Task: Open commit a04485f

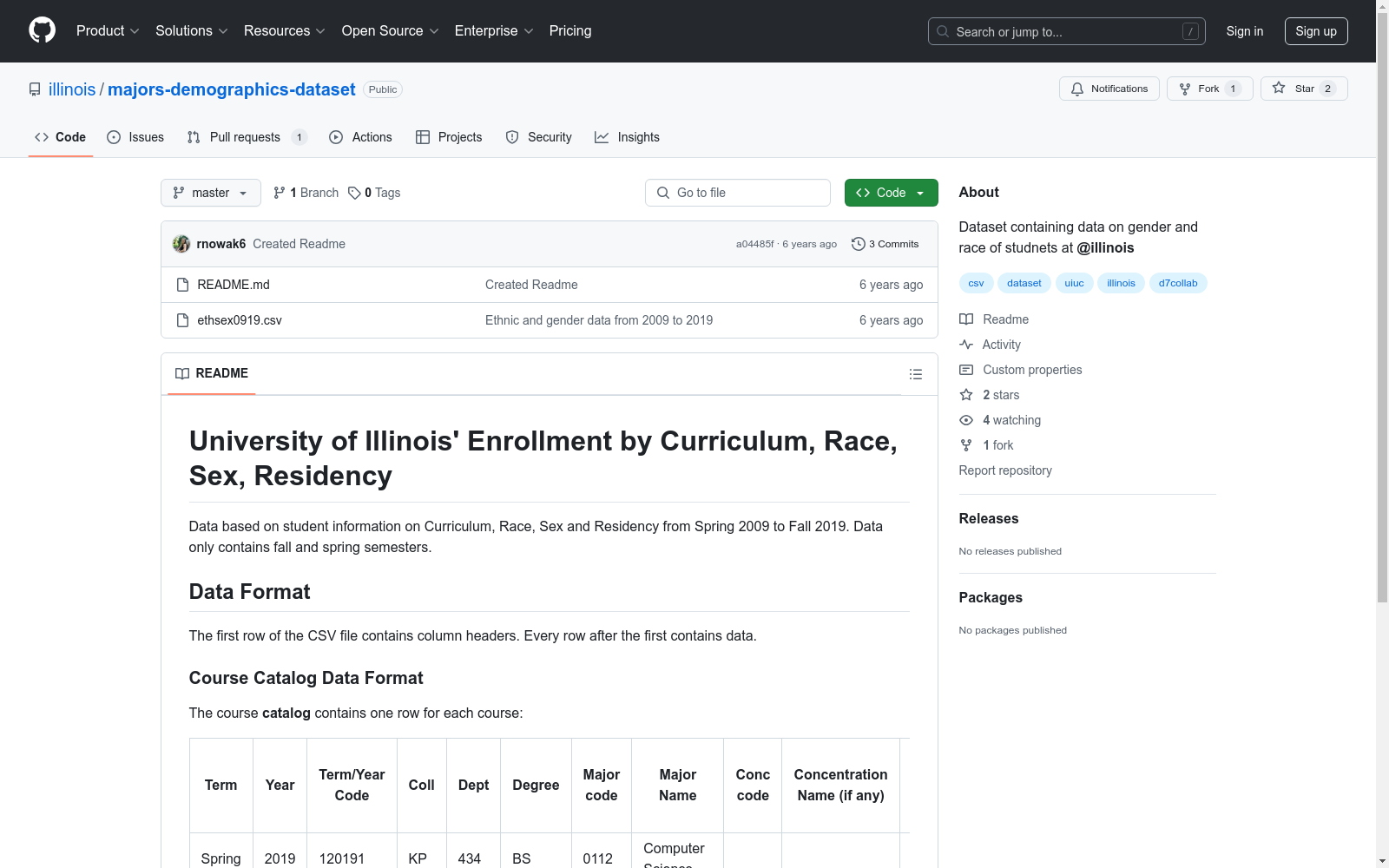Action: pos(755,244)
